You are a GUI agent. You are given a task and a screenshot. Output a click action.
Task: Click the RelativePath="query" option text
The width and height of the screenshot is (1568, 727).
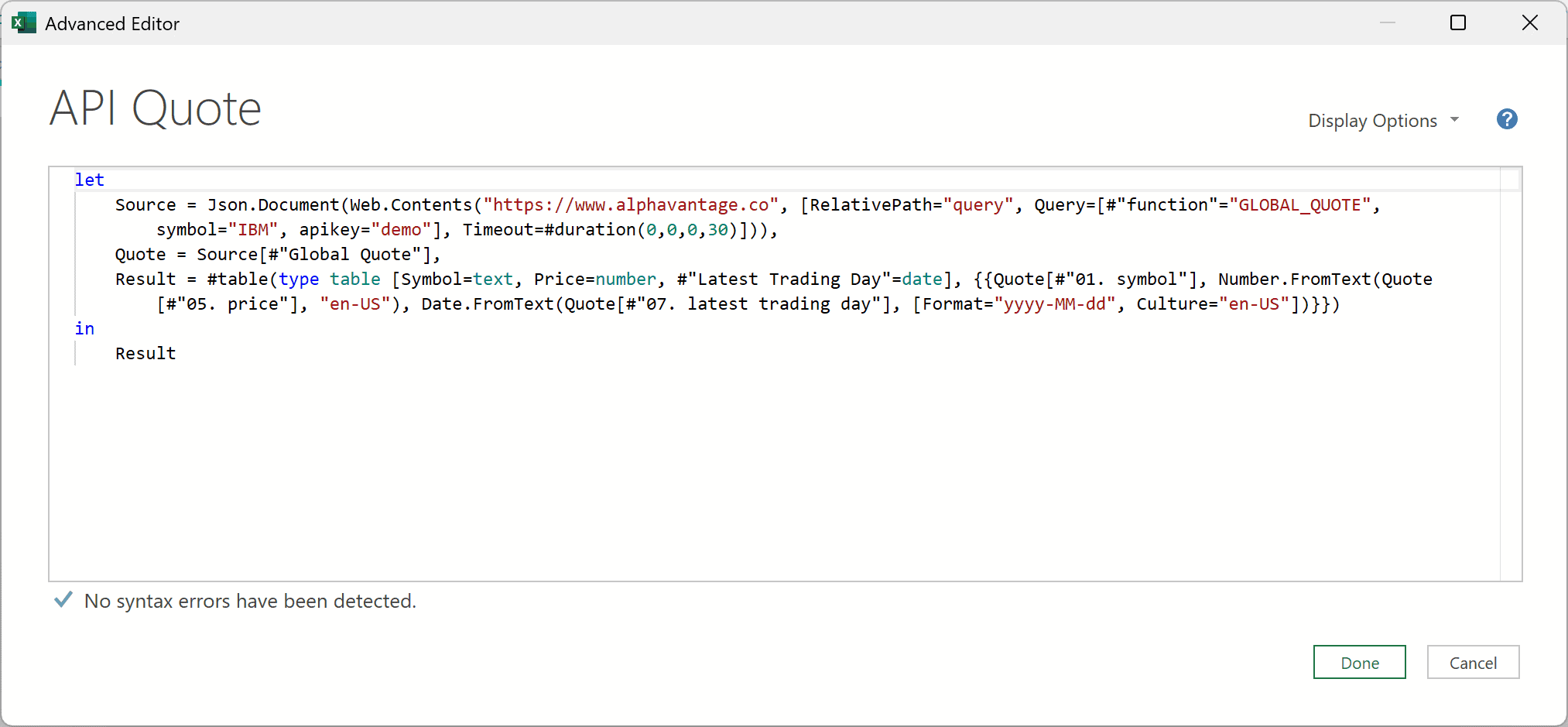(x=912, y=204)
